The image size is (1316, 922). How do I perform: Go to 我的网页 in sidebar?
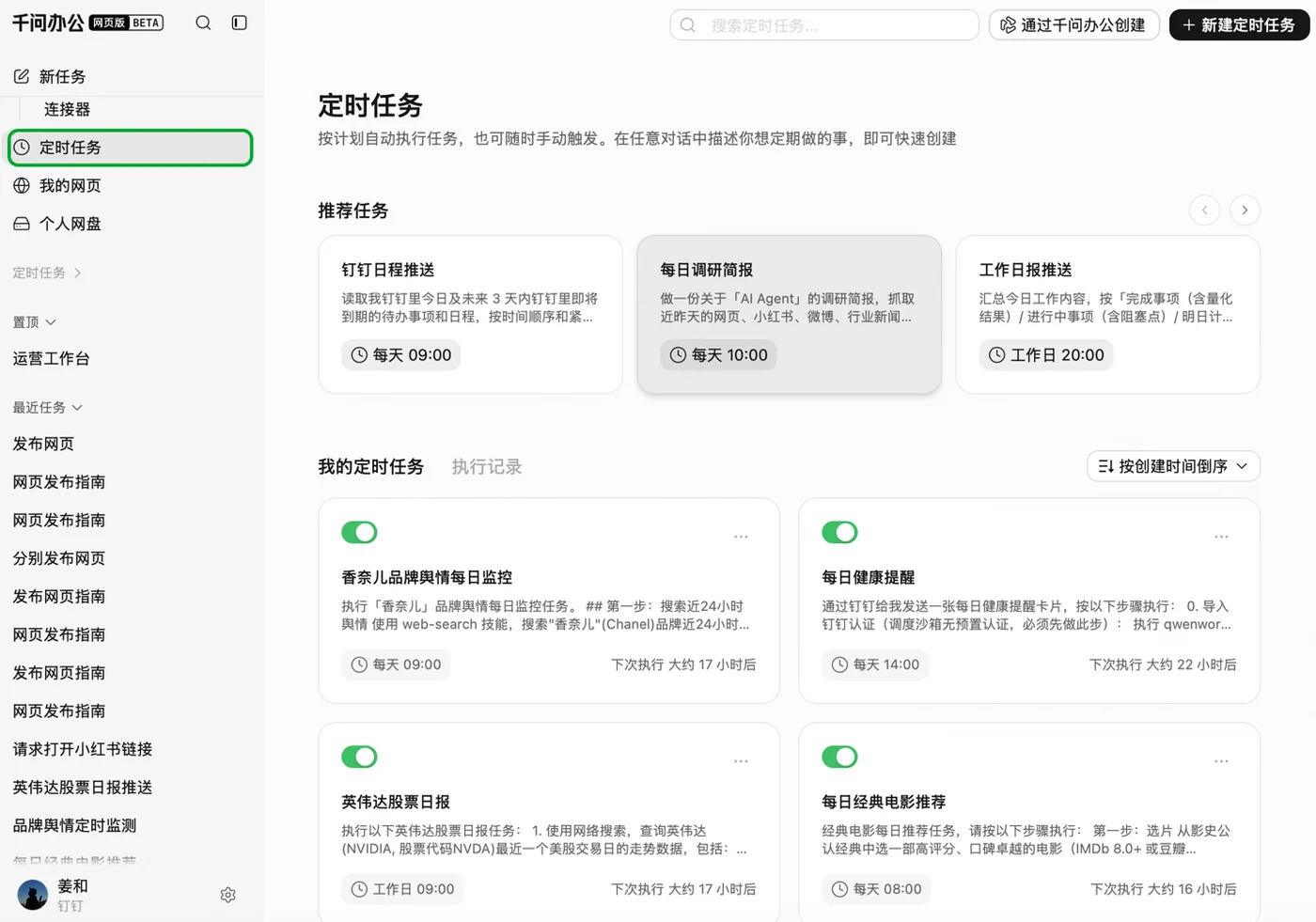131,185
